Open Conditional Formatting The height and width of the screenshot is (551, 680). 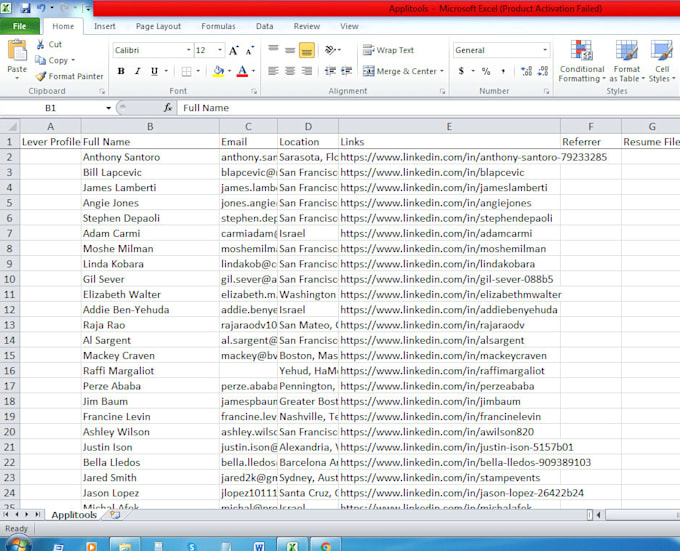(x=582, y=62)
